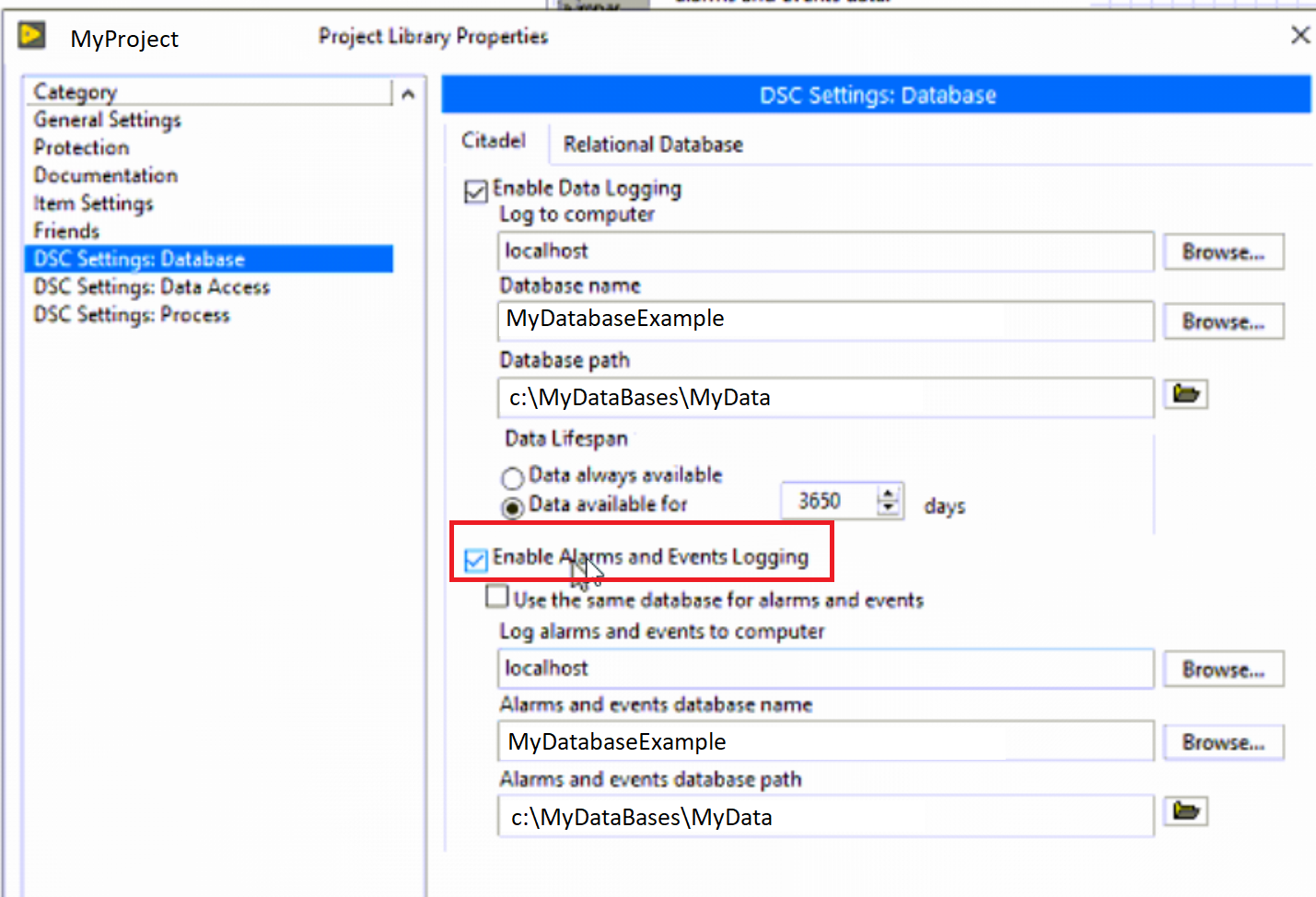Select the Citadel tab
This screenshot has width=1316, height=897.
[x=494, y=141]
